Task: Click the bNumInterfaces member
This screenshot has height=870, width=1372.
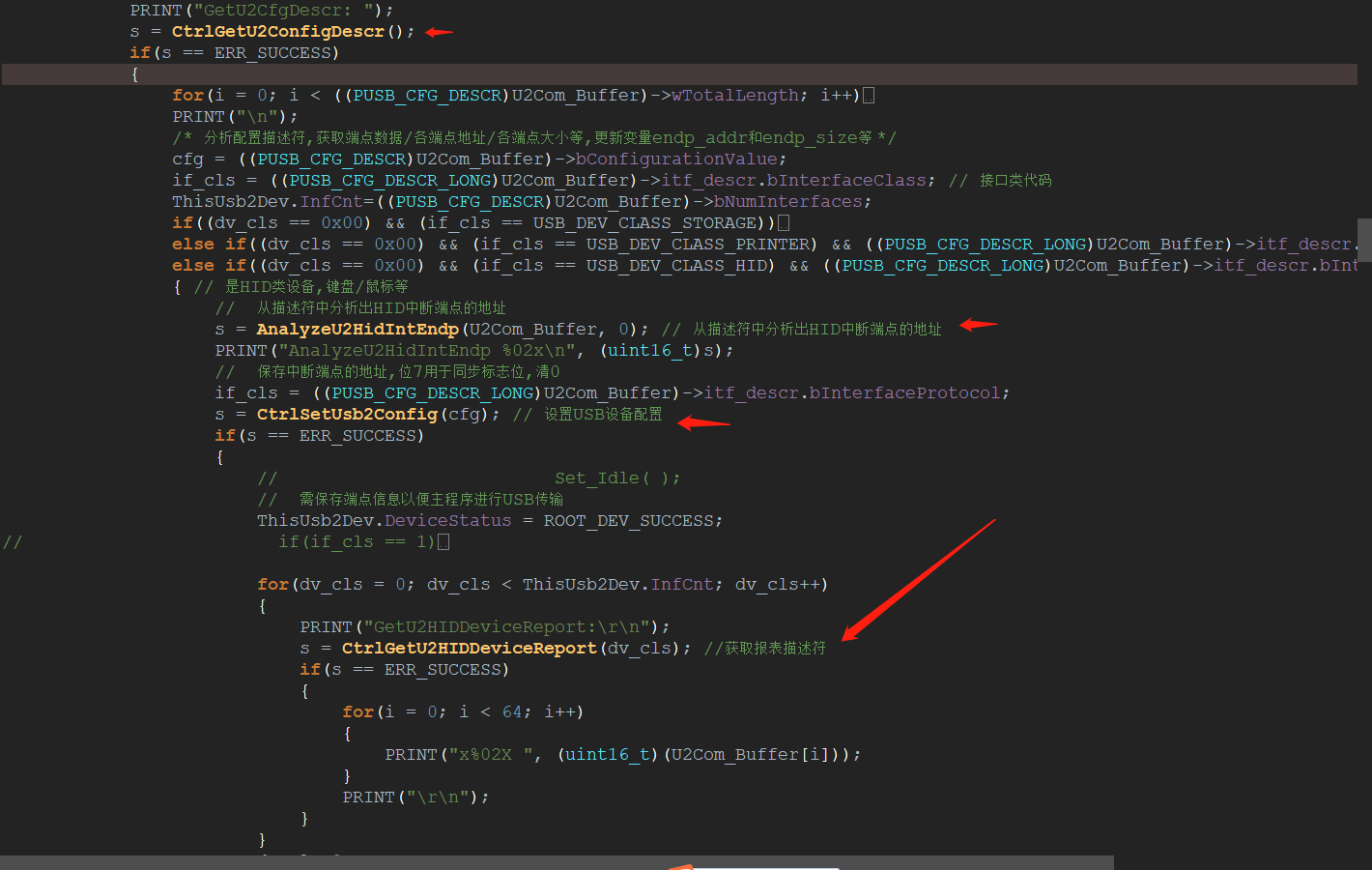Action: point(788,201)
